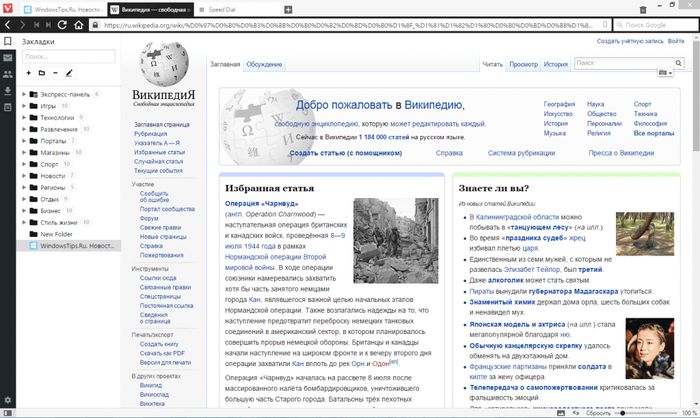Open the Обсуждение tab on Wikipedia
Viewport: 700px width, 418px height.
(264, 64)
